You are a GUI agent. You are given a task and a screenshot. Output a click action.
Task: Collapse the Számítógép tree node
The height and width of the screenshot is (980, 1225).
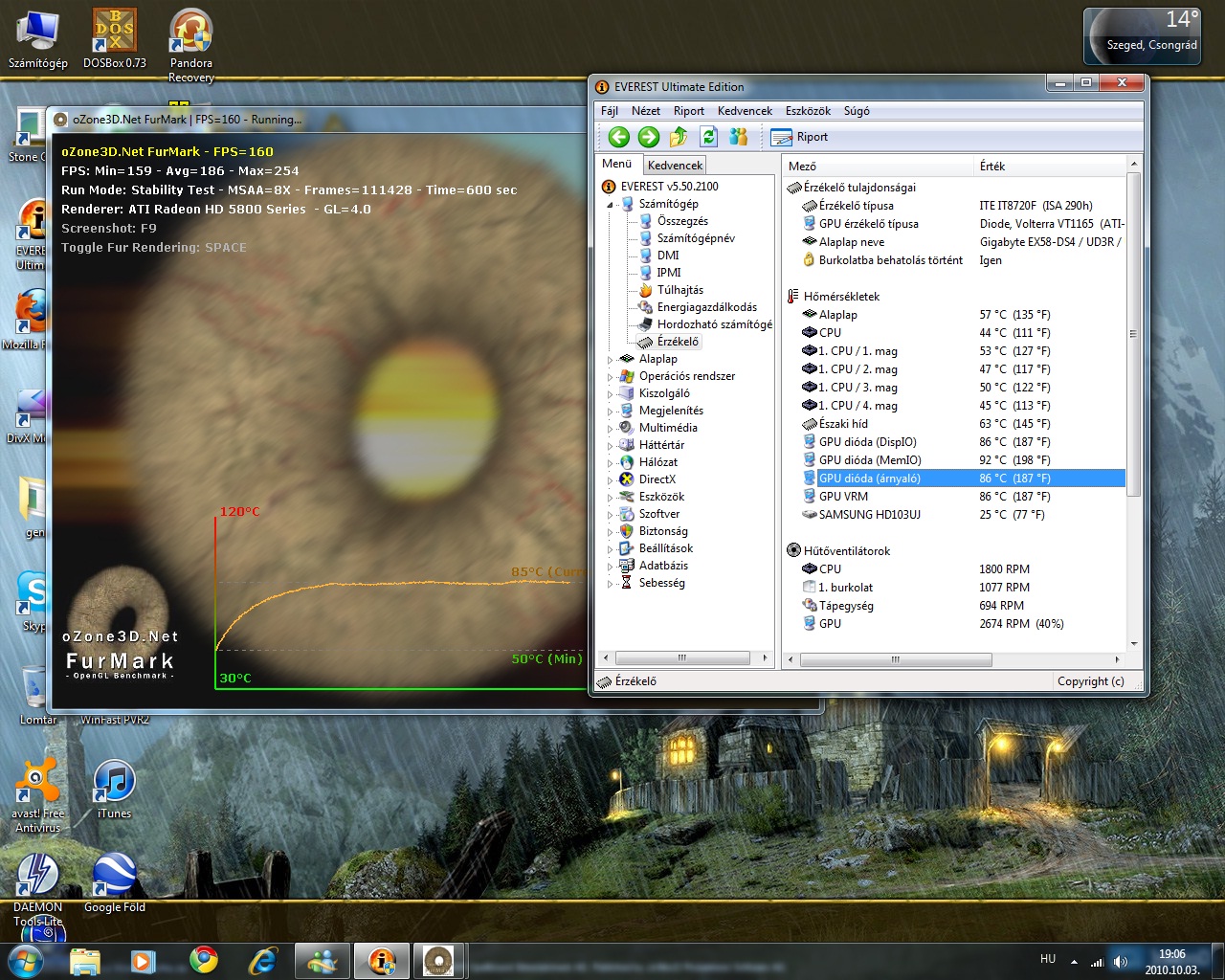pyautogui.click(x=610, y=205)
